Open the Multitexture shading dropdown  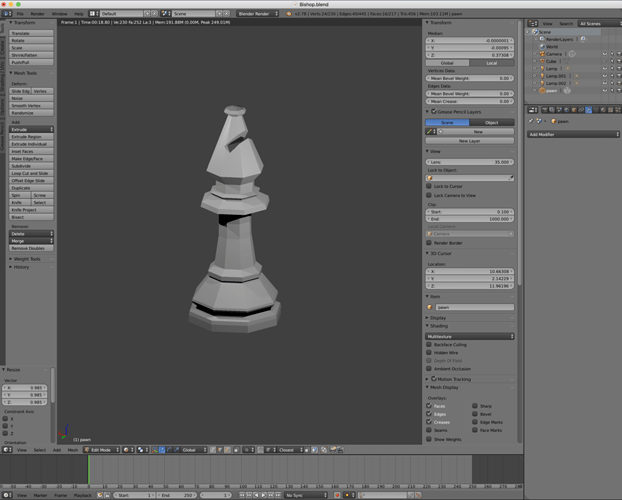coord(470,336)
